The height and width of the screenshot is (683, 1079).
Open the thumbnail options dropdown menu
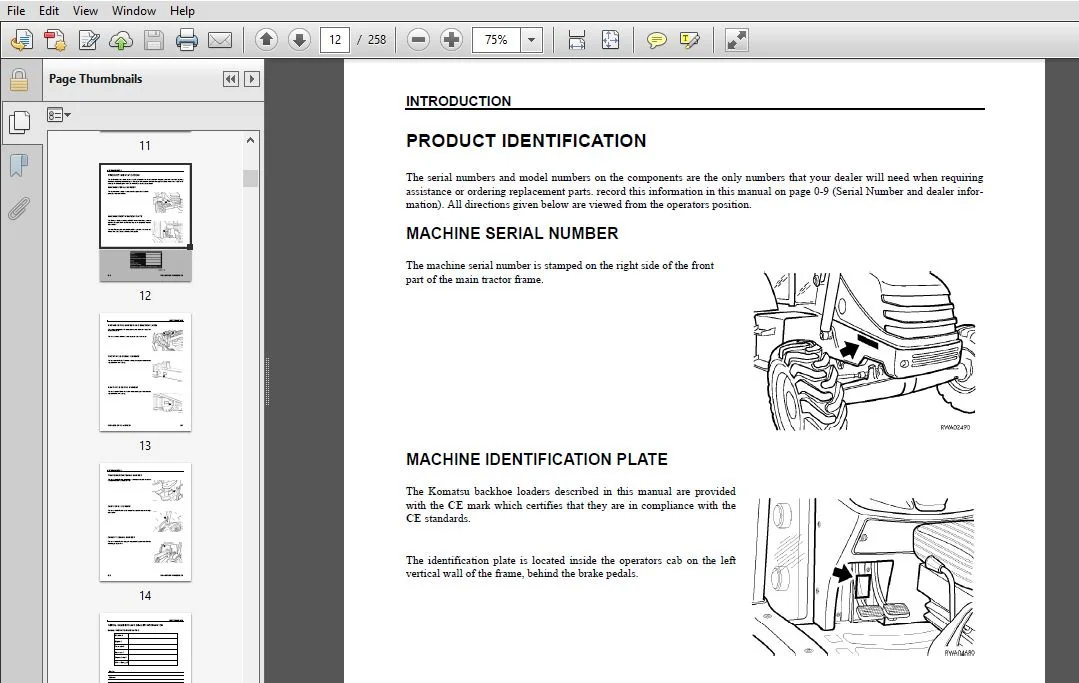point(58,115)
